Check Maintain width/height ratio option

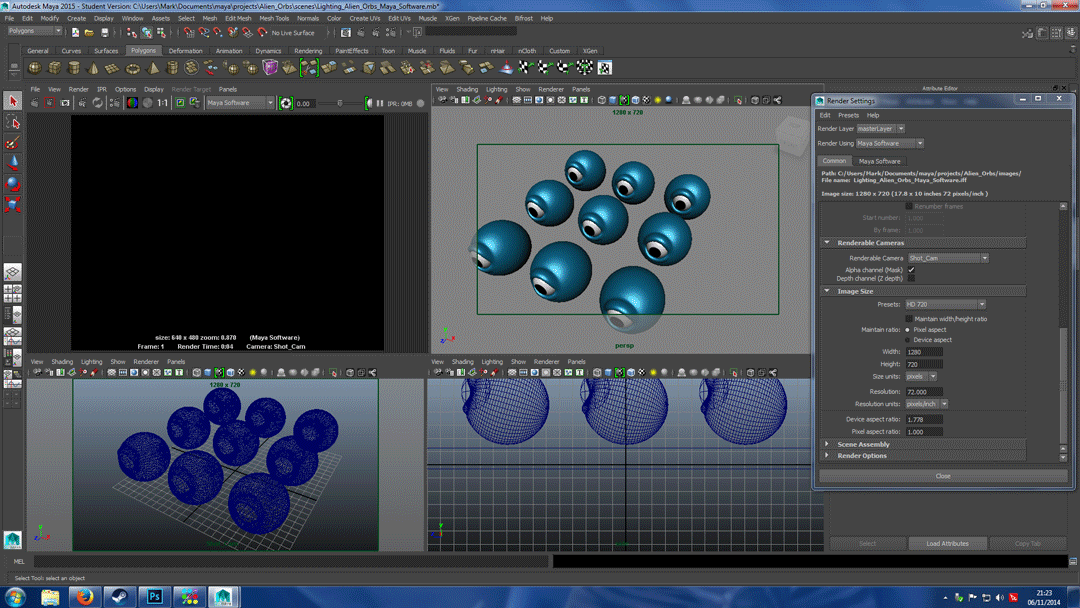pos(909,319)
